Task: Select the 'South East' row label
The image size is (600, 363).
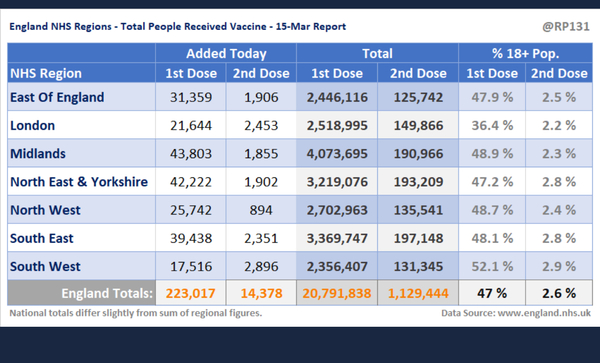Action: [x=41, y=238]
